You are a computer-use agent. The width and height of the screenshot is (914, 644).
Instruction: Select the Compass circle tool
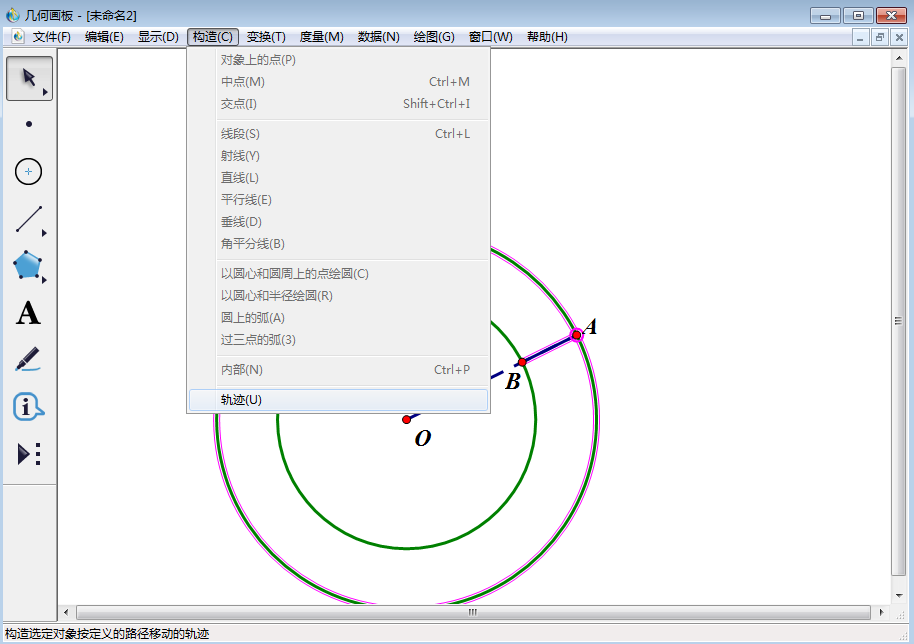pyautogui.click(x=29, y=171)
